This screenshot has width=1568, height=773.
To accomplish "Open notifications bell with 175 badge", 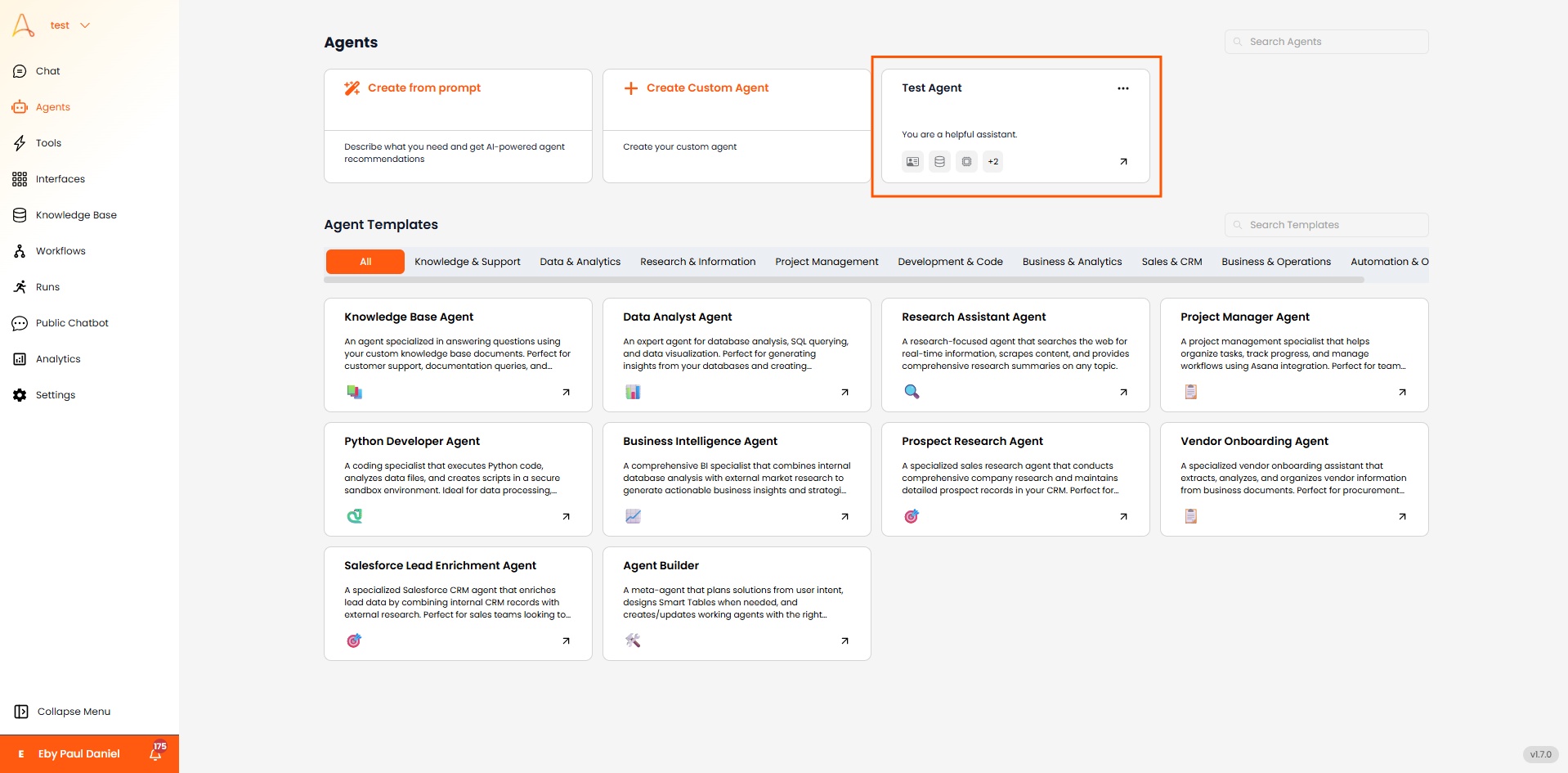I will pos(157,752).
